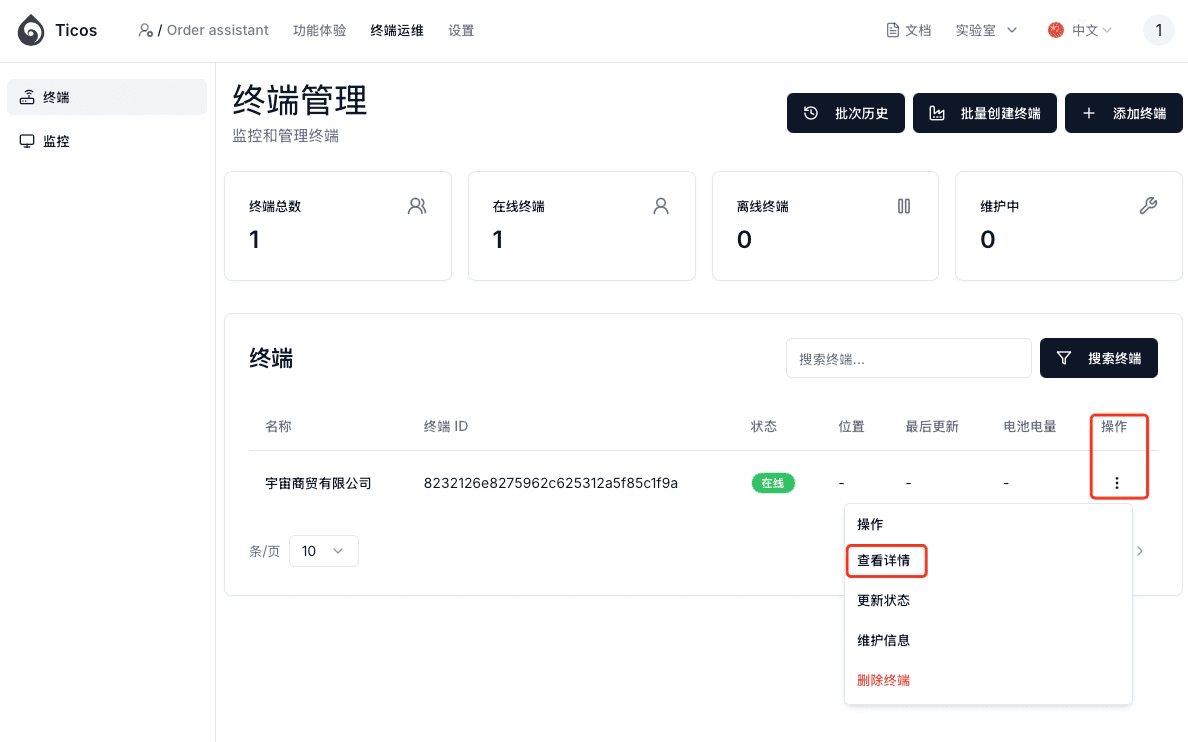Screen dimensions: 1188x742
Task: Select 维护信息 menu entry
Action: point(884,641)
